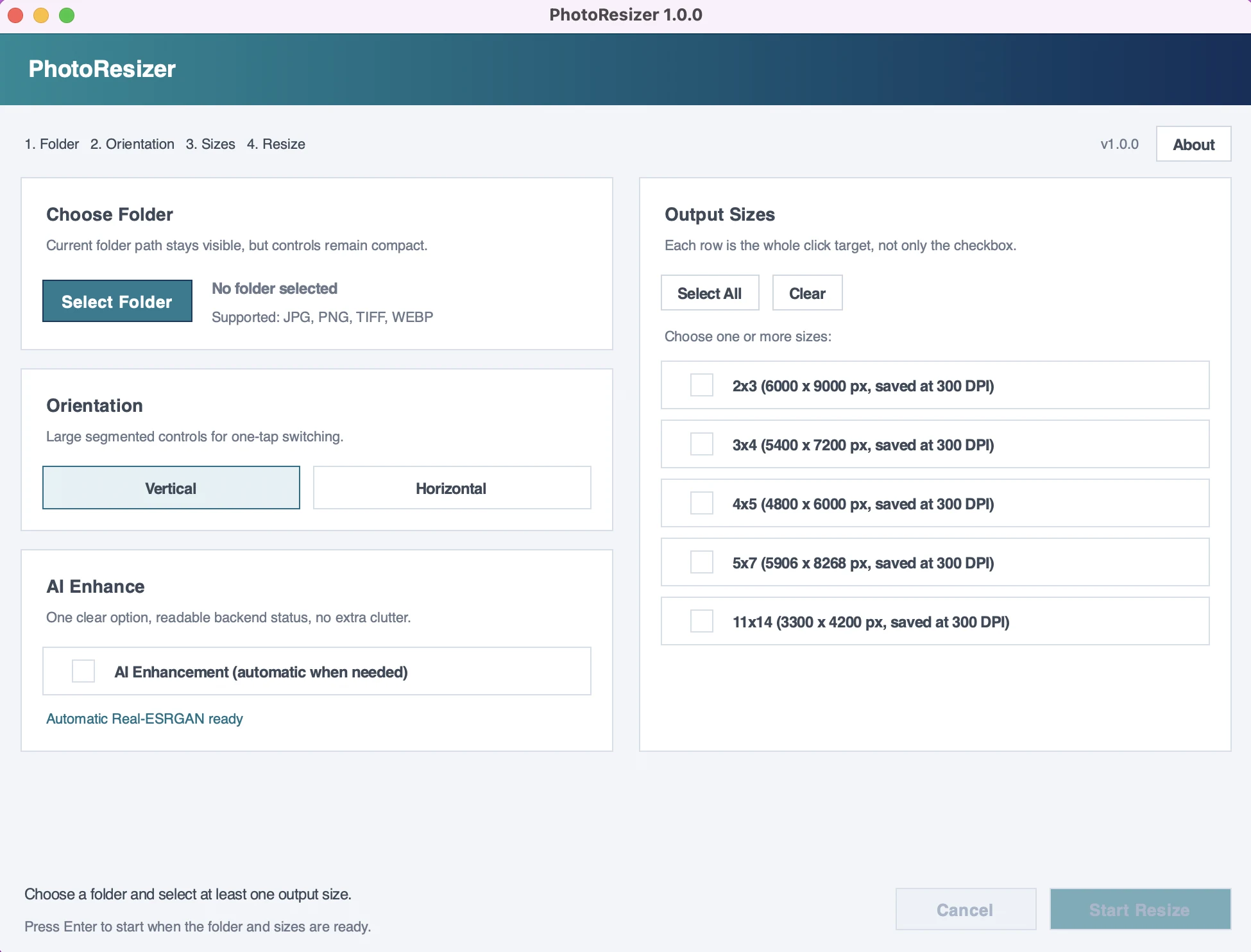Click the Cancel button
The height and width of the screenshot is (952, 1251).
point(966,909)
